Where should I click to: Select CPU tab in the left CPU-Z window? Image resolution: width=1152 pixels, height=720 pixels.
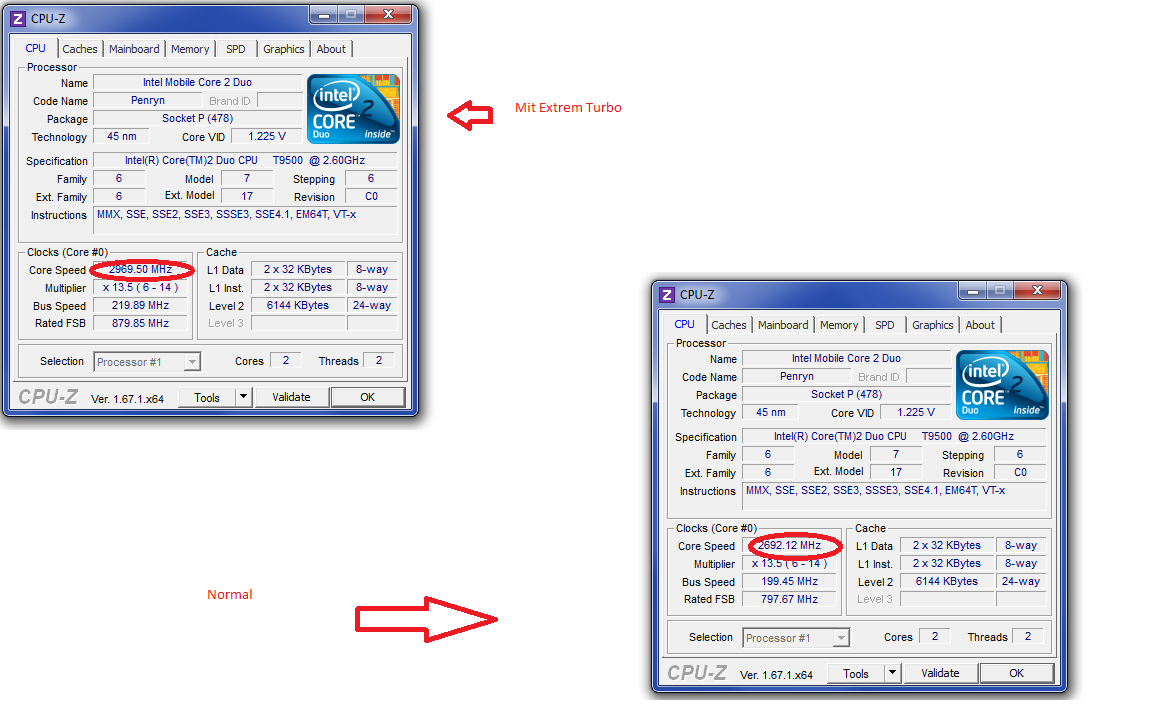tap(35, 48)
